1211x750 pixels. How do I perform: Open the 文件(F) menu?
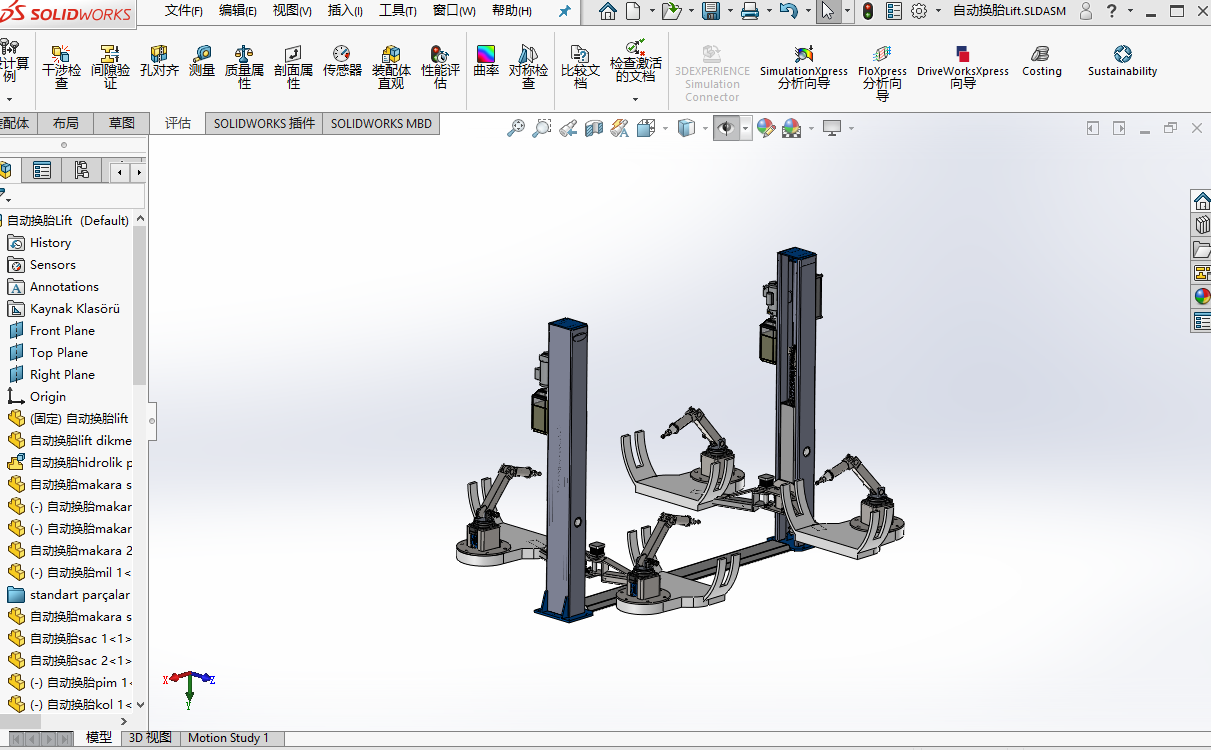[184, 11]
